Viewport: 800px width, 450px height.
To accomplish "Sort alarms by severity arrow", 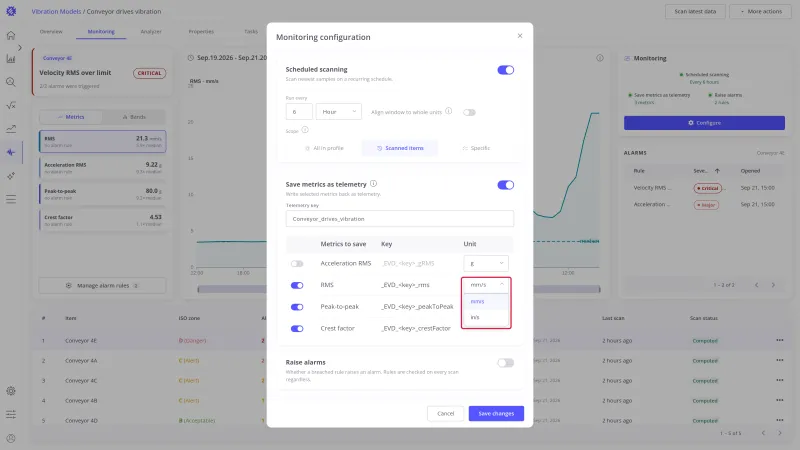I will 717,171.
